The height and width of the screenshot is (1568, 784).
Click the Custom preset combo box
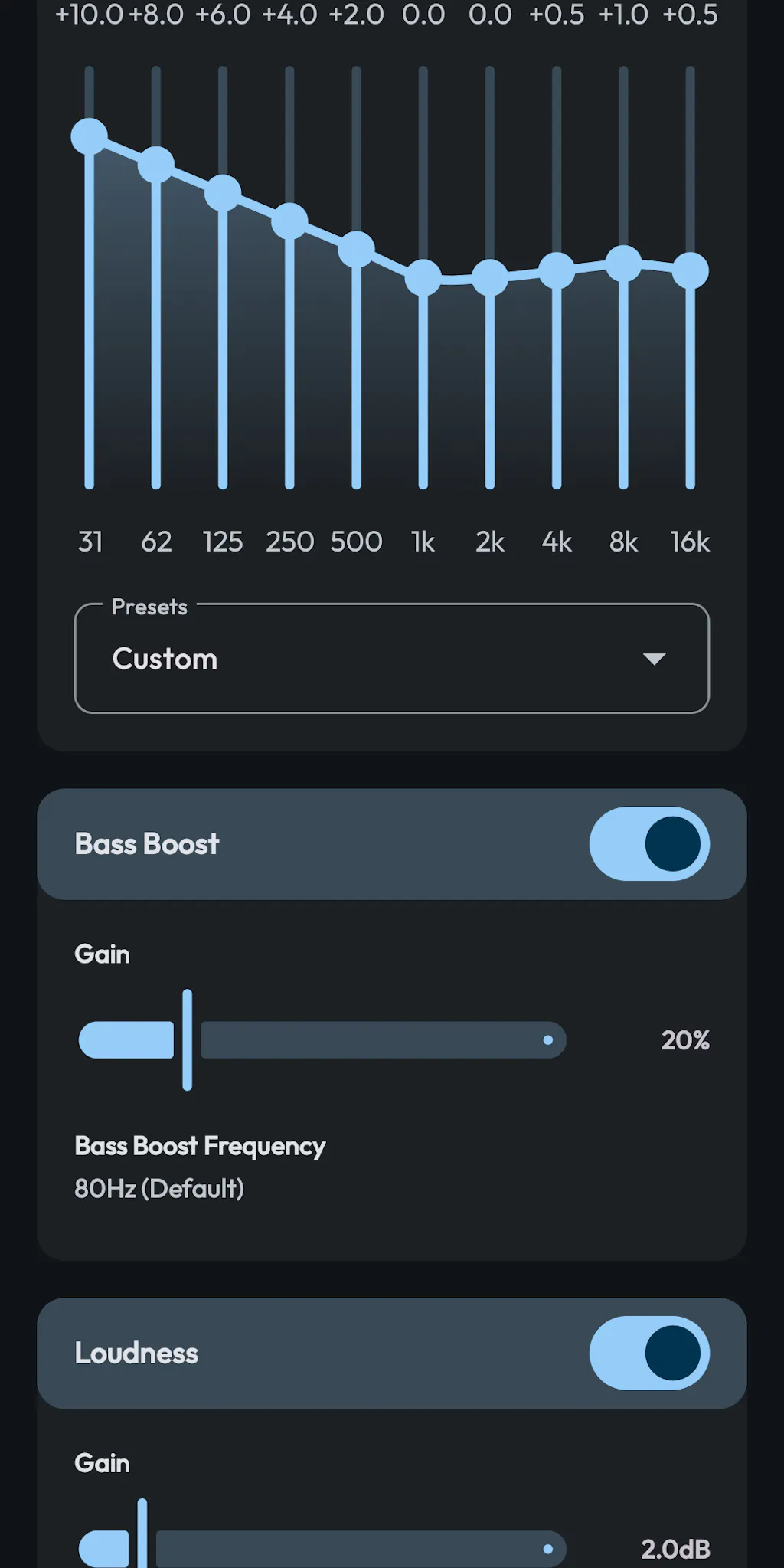click(x=391, y=659)
